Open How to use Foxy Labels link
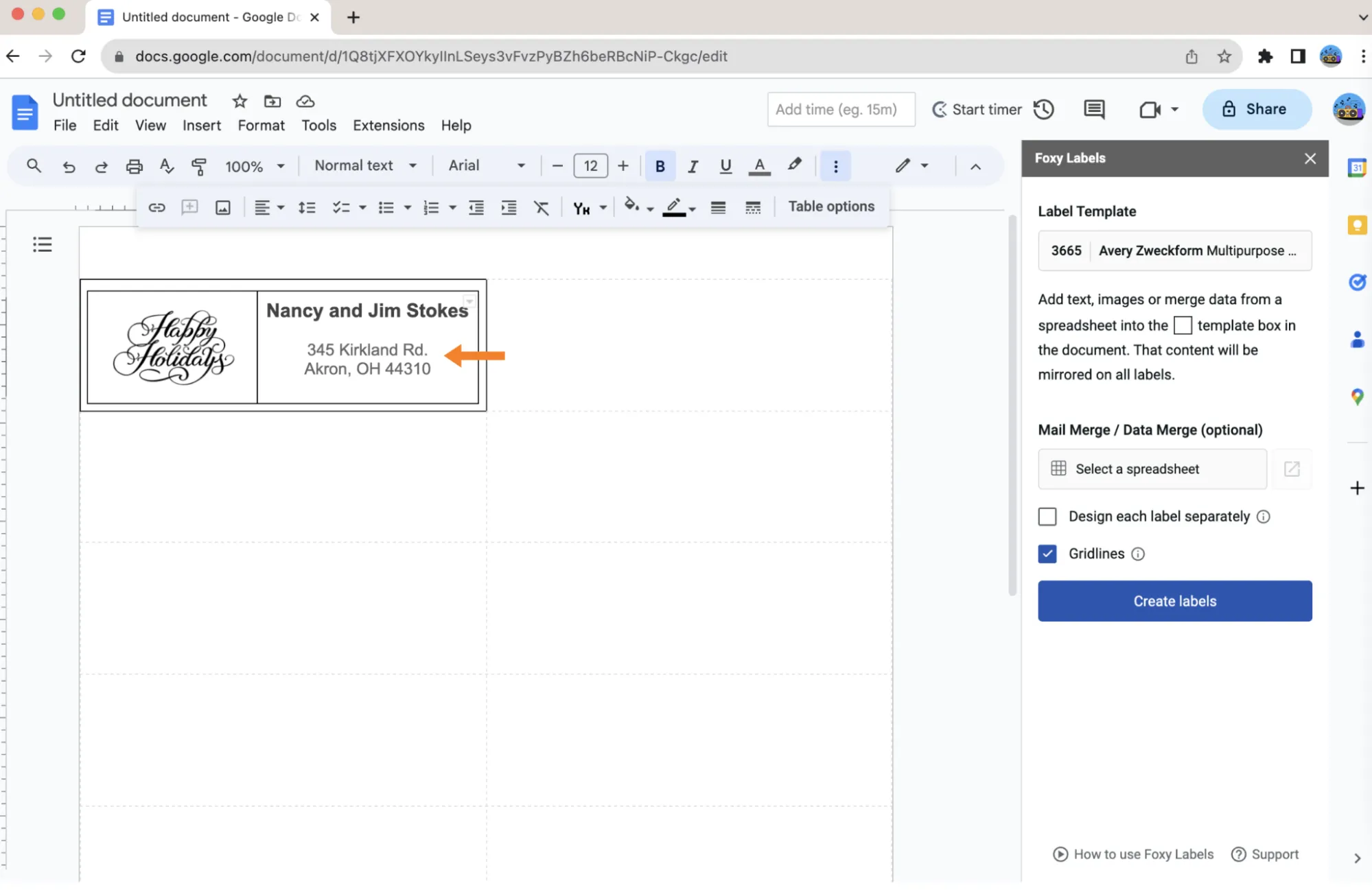The width and height of the screenshot is (1372, 892). [x=1133, y=854]
